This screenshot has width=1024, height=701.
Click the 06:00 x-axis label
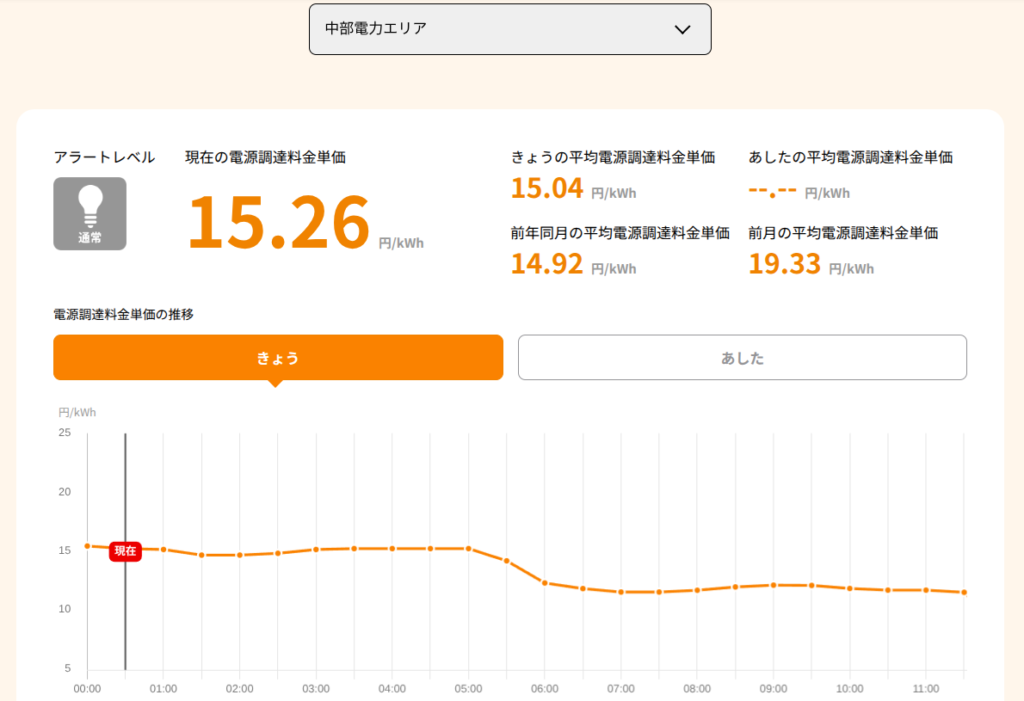point(545,689)
